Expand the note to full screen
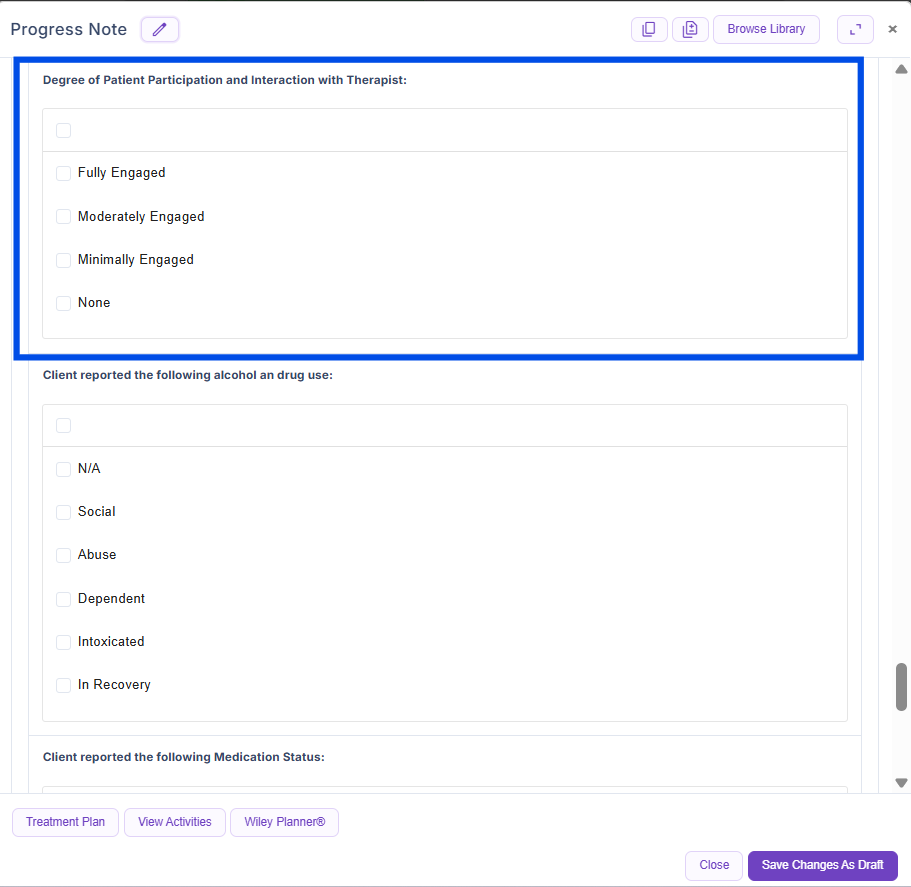Viewport: 911px width, 887px height. [855, 30]
